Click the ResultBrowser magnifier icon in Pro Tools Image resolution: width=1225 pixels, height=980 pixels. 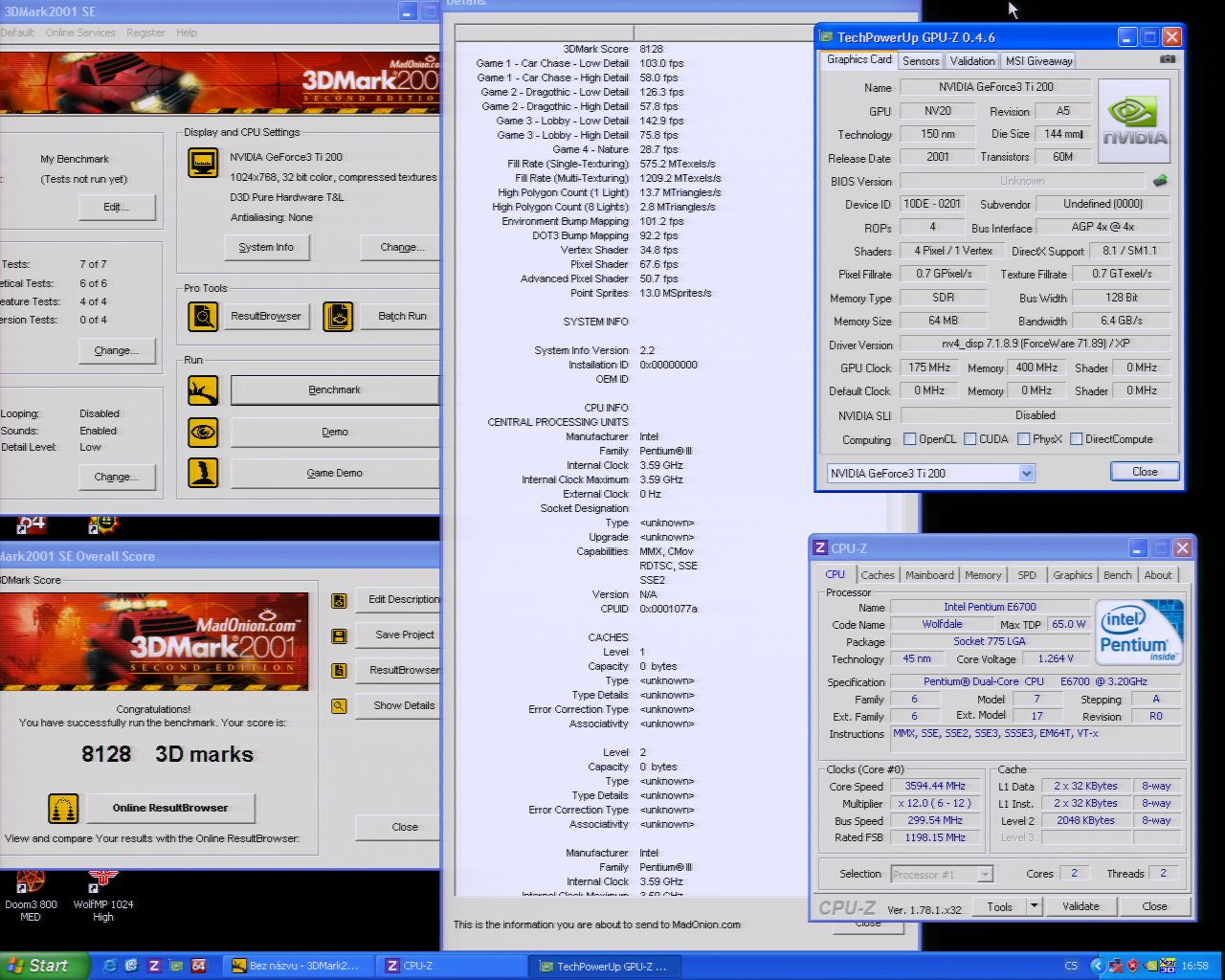203,317
